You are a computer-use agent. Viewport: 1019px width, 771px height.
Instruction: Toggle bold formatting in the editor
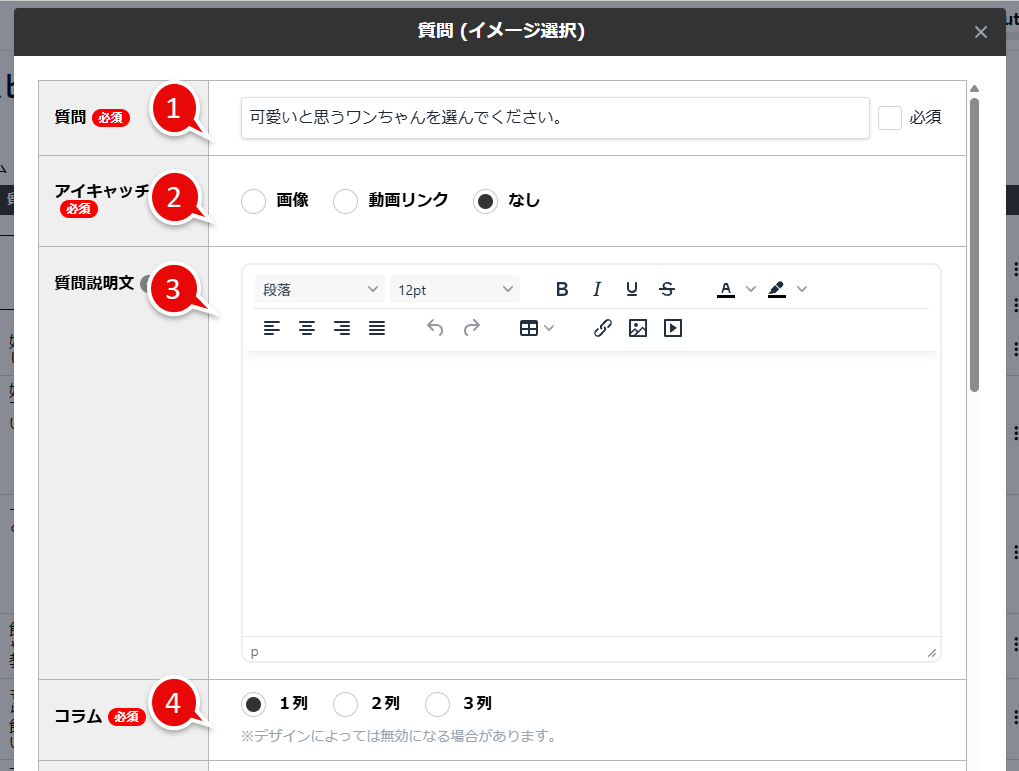[561, 288]
